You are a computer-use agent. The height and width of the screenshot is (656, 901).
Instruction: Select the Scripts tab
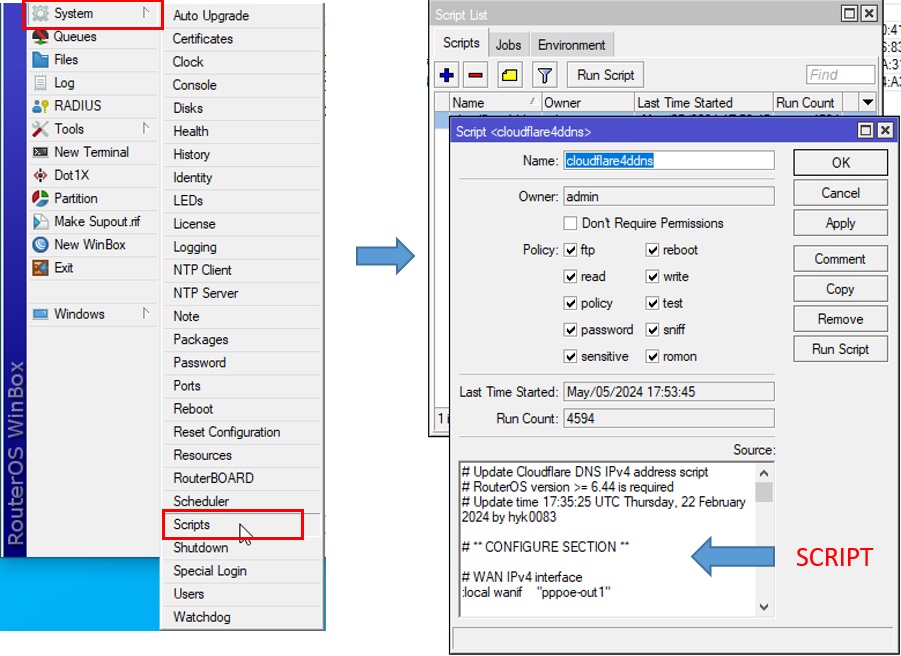coord(461,43)
